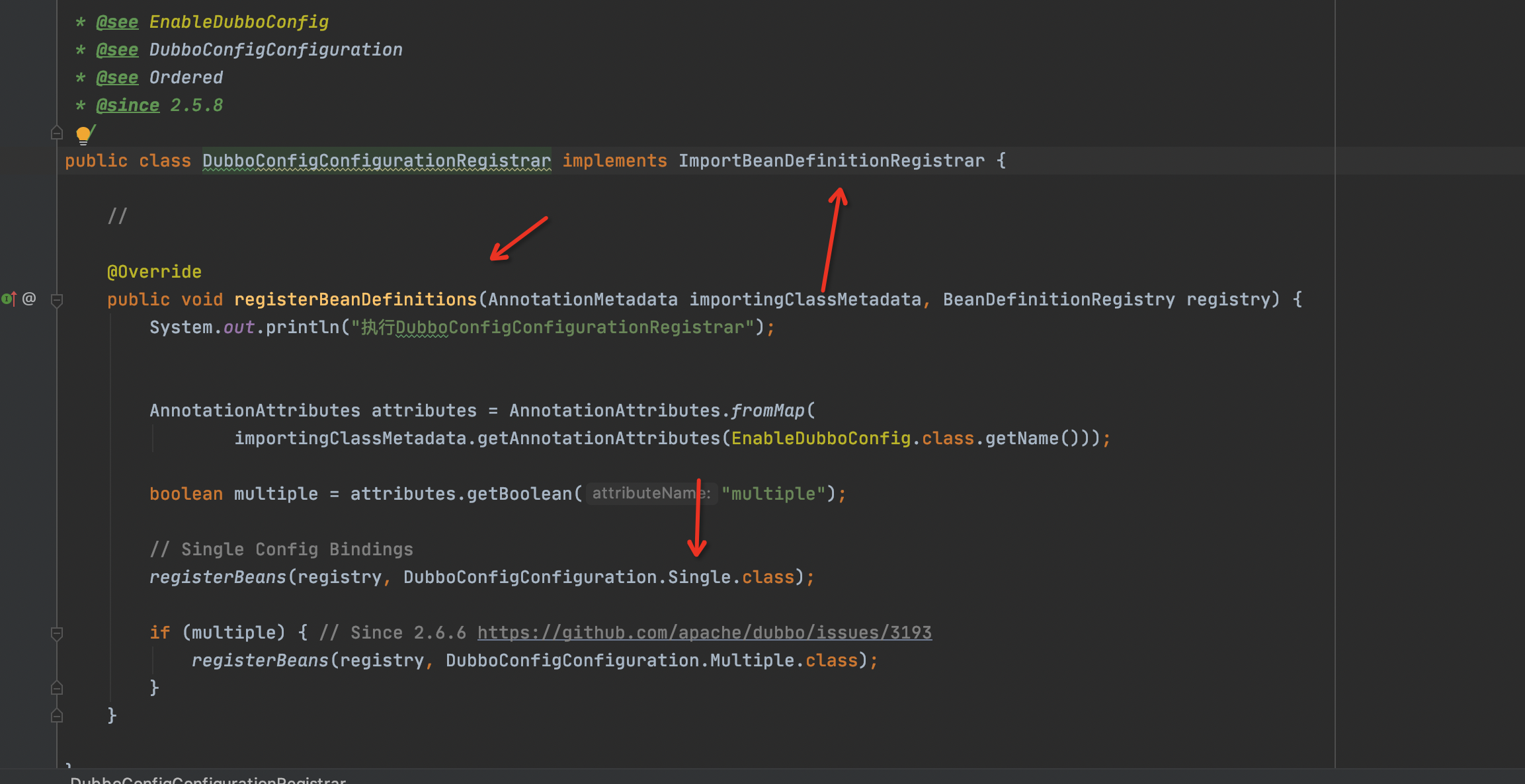Click EnableDubboConfig in the Javadoc @see line
Screen dimensions: 1525x784
[x=239, y=22]
